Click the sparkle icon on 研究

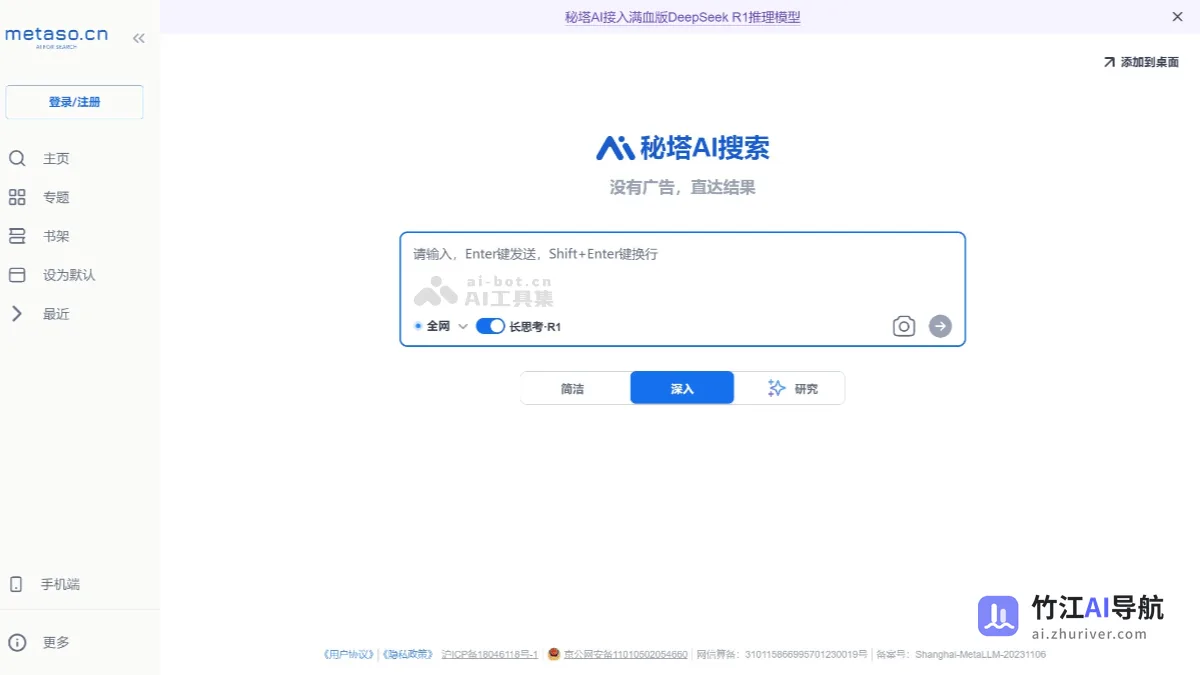pos(776,388)
